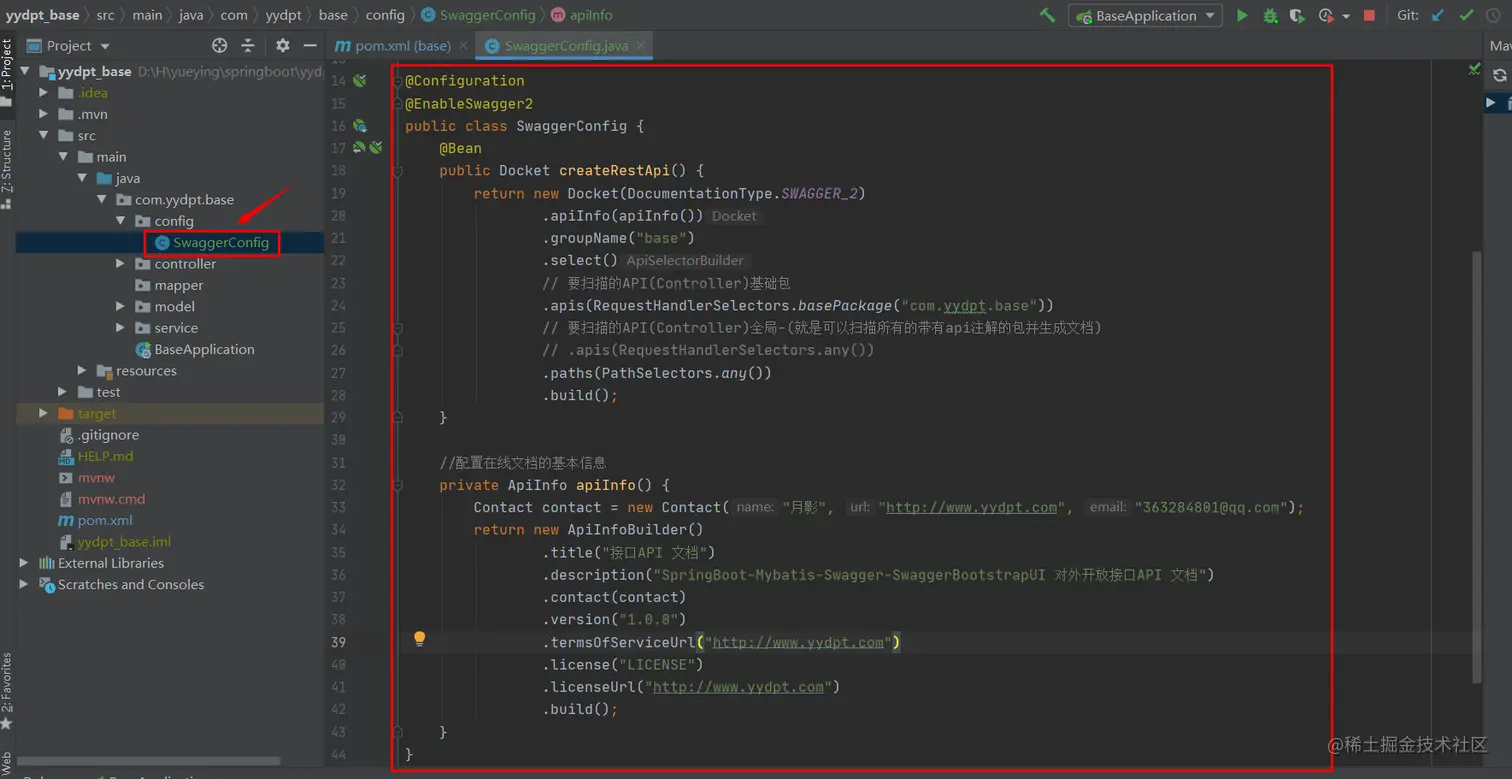The height and width of the screenshot is (779, 1512).
Task: Open the Show Git History clock icon
Action: pyautogui.click(x=1494, y=15)
